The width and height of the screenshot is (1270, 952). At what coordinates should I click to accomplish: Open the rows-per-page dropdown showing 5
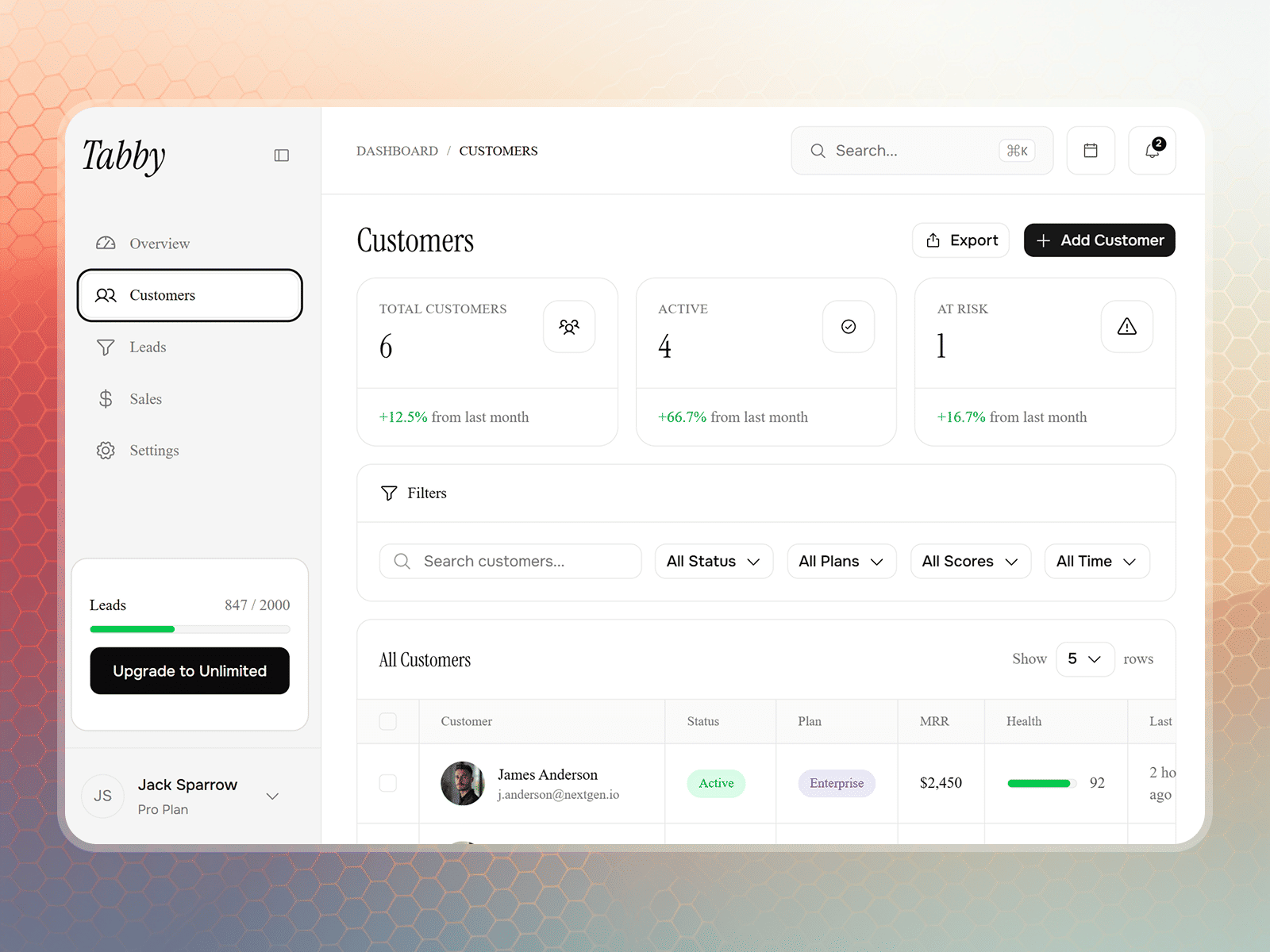click(x=1085, y=659)
